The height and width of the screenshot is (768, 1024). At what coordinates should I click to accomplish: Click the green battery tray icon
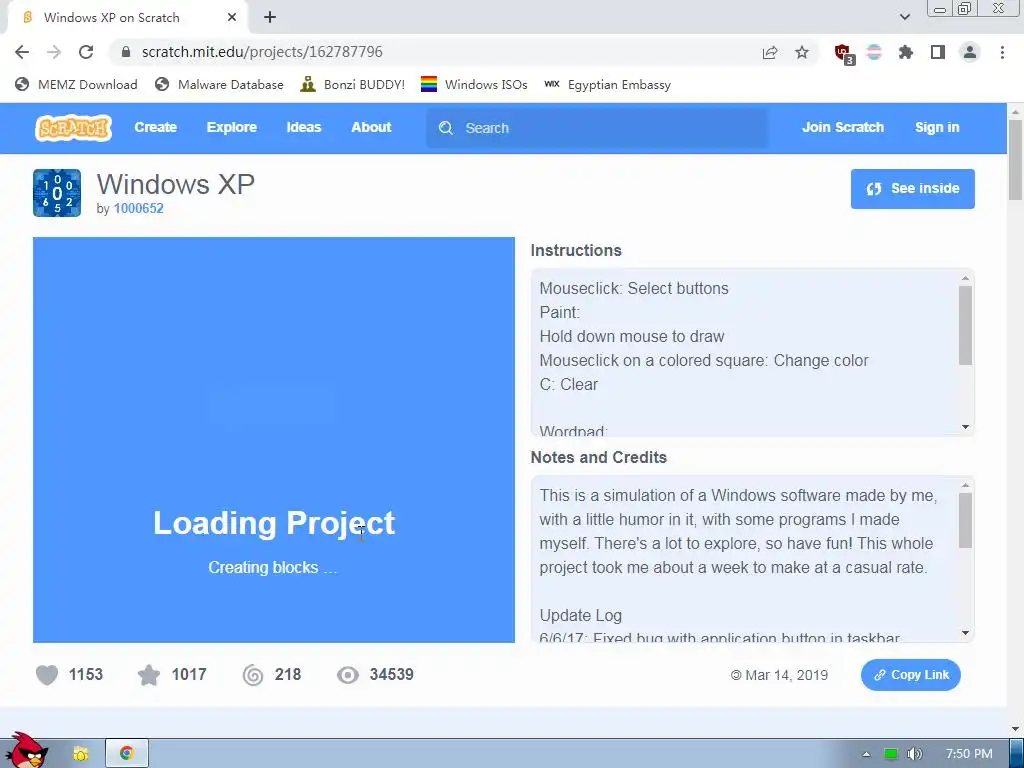[891, 754]
